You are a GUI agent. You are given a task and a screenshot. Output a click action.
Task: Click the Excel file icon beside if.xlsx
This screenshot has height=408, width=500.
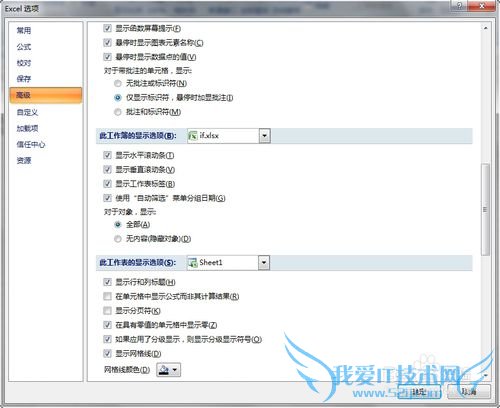coord(193,136)
